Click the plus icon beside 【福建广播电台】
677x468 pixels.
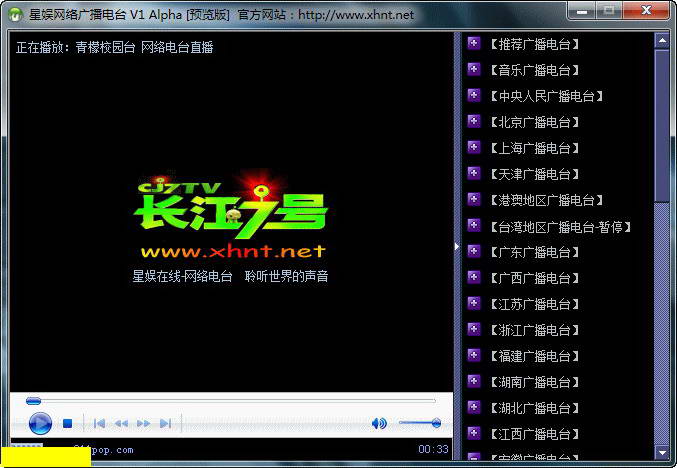click(474, 355)
